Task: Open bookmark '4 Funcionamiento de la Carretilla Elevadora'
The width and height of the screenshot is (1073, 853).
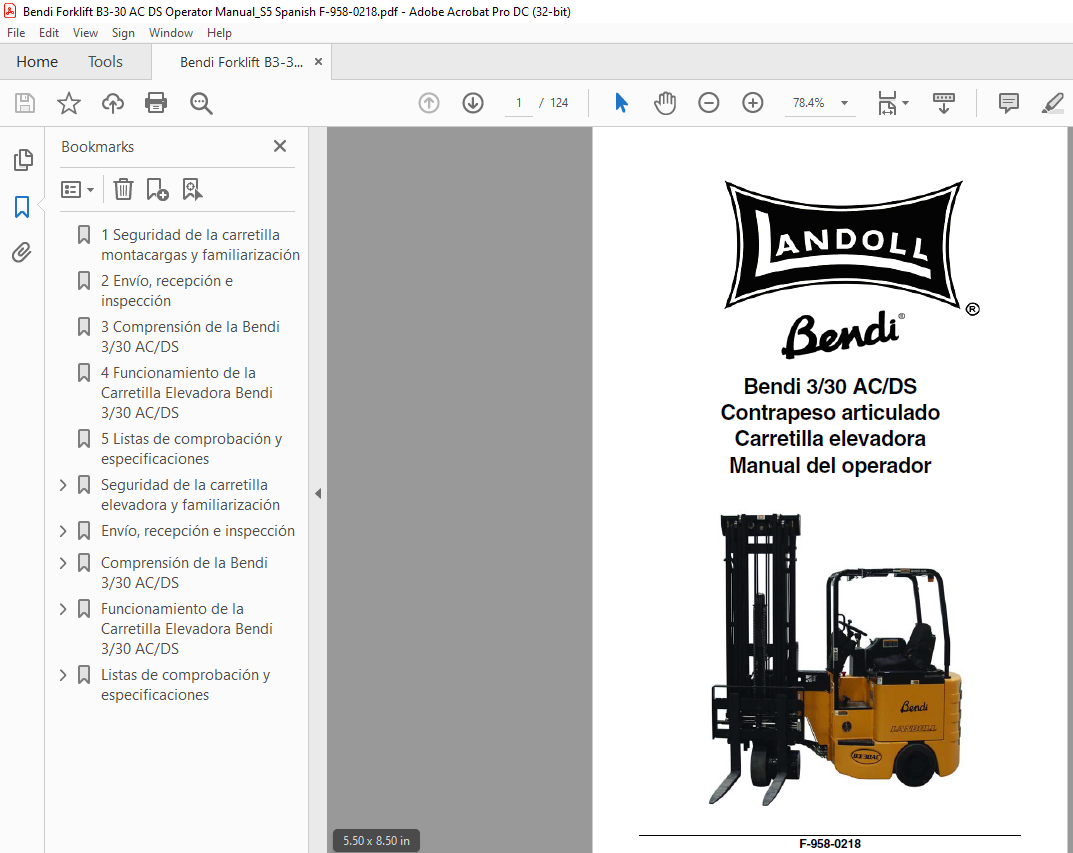Action: pyautogui.click(x=187, y=393)
